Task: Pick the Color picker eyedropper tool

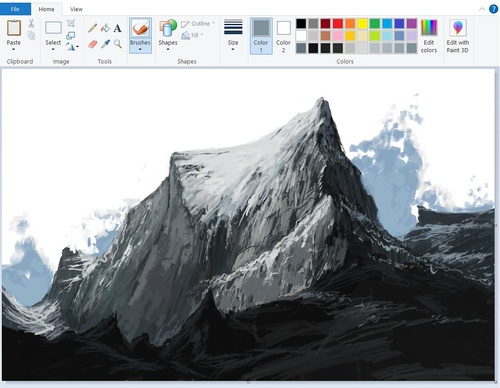Action: [x=105, y=44]
